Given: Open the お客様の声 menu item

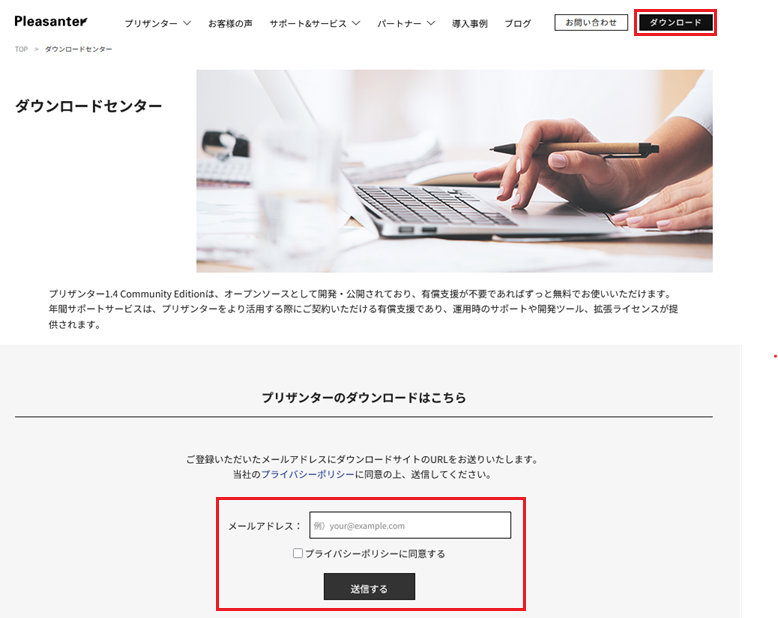Looking at the screenshot, I should coord(230,23).
